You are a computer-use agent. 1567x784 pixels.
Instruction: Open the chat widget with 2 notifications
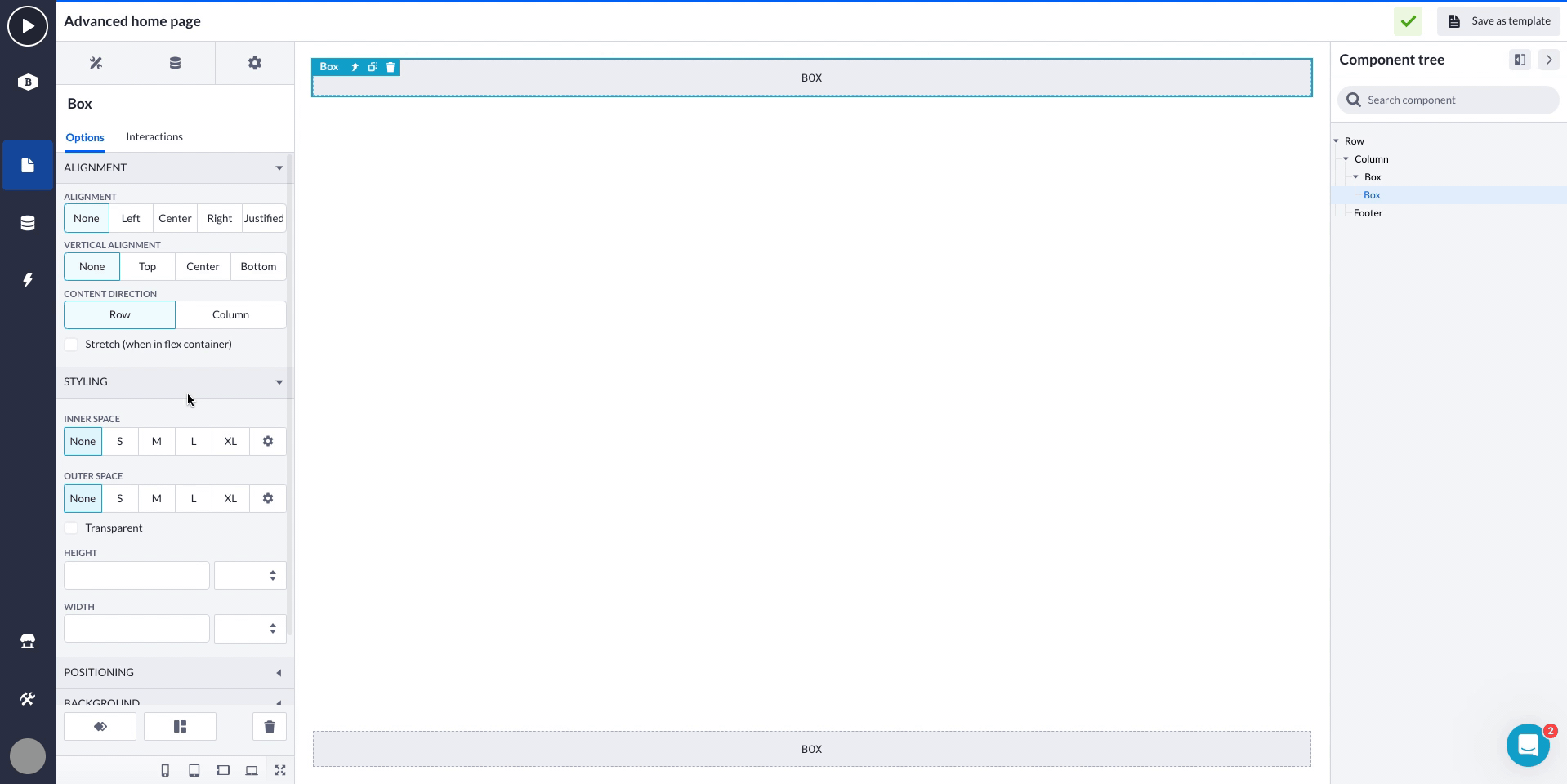(x=1528, y=745)
